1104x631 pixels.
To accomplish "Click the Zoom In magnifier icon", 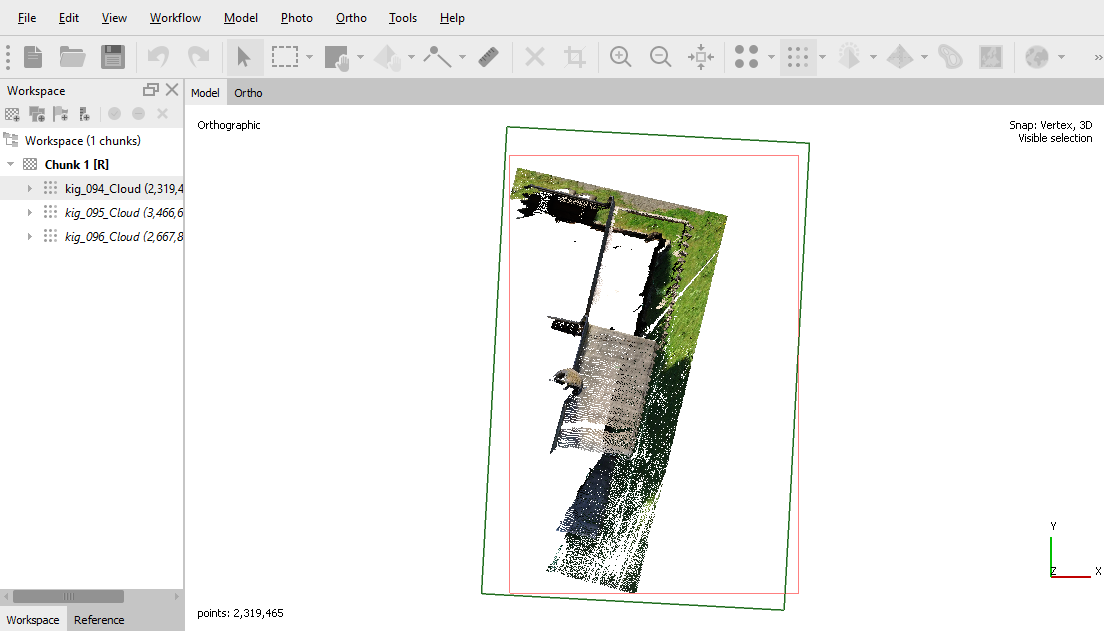I will tap(620, 57).
